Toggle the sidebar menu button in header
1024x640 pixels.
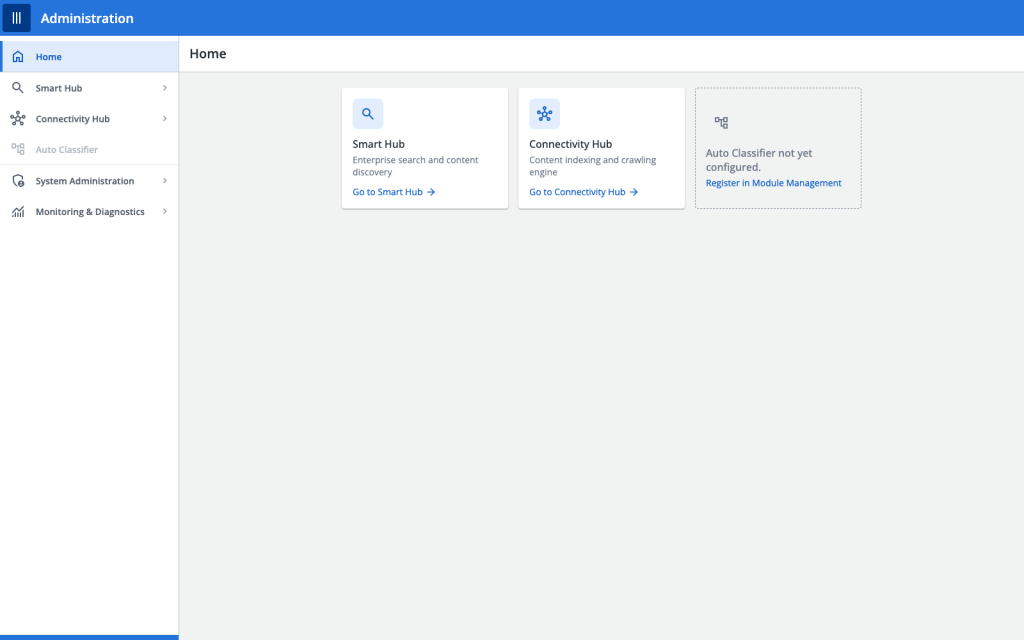click(16, 18)
